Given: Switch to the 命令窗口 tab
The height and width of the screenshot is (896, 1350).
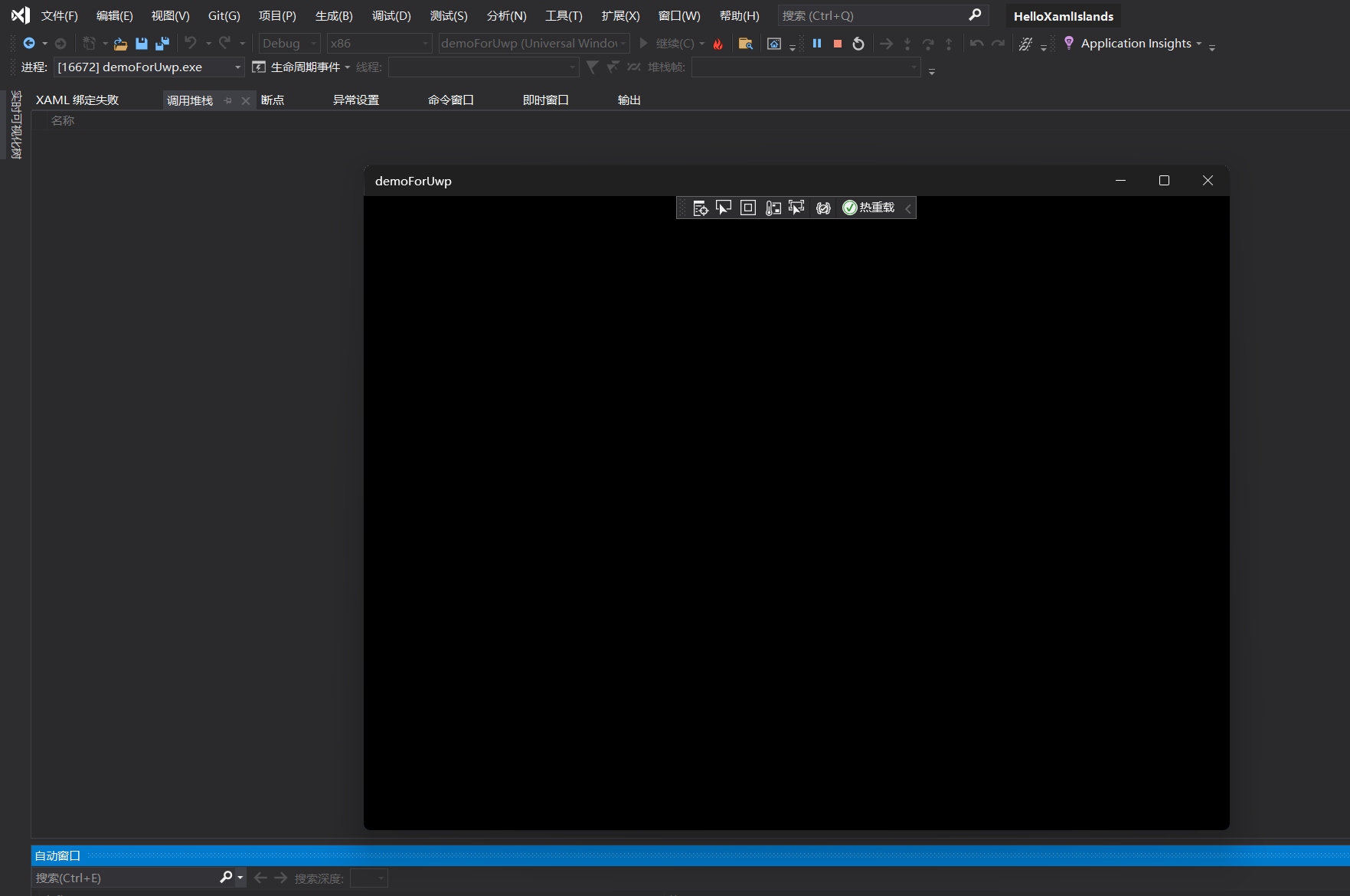Looking at the screenshot, I should tap(451, 100).
